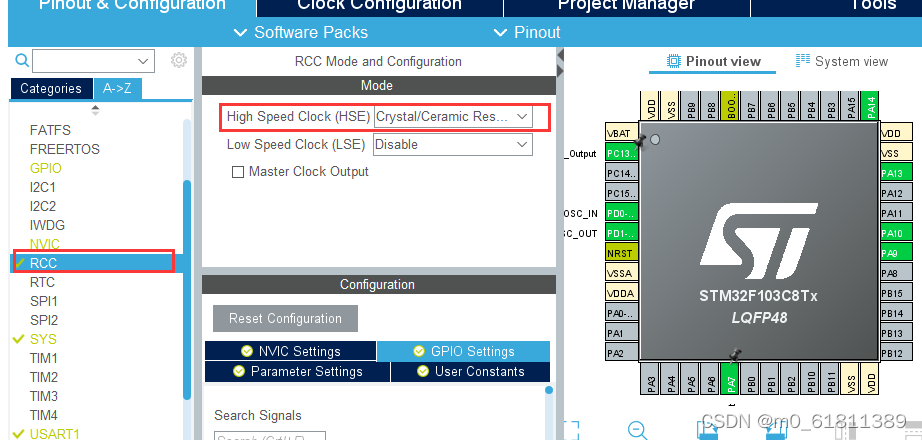Open the Pinout & Configuration tab

tap(132, 7)
